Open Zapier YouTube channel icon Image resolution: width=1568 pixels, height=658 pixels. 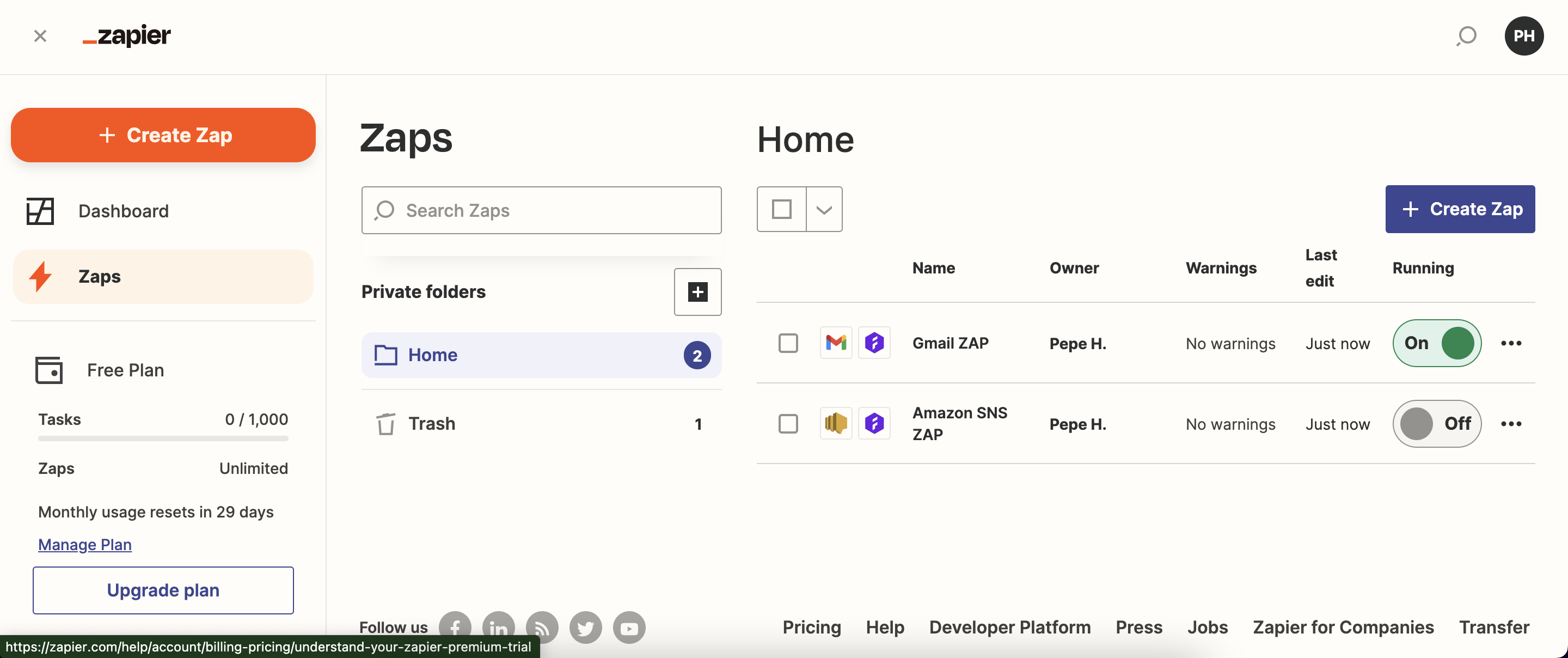[x=629, y=627]
